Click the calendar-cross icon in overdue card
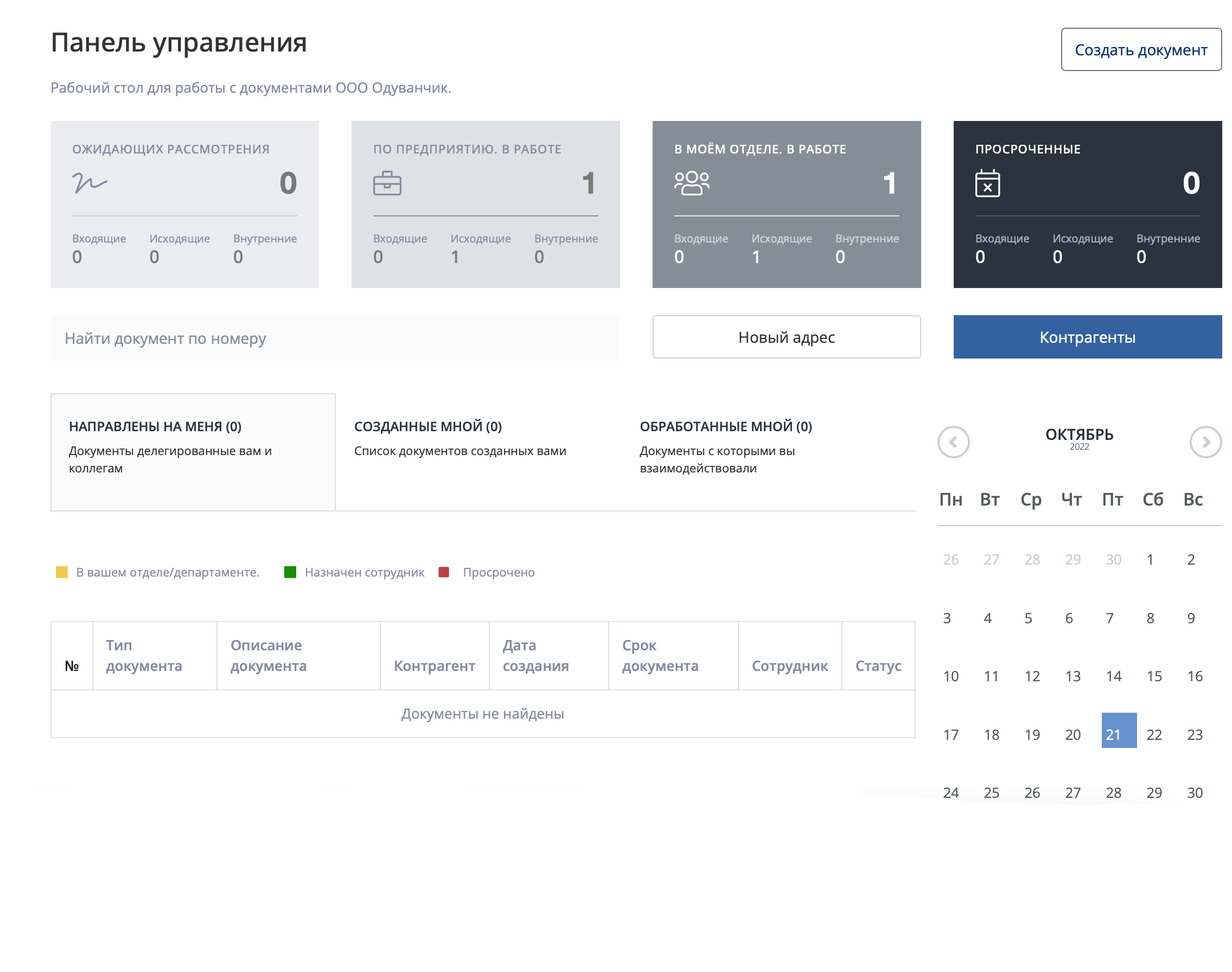Screen dimensions: 1232x972 tap(987, 183)
